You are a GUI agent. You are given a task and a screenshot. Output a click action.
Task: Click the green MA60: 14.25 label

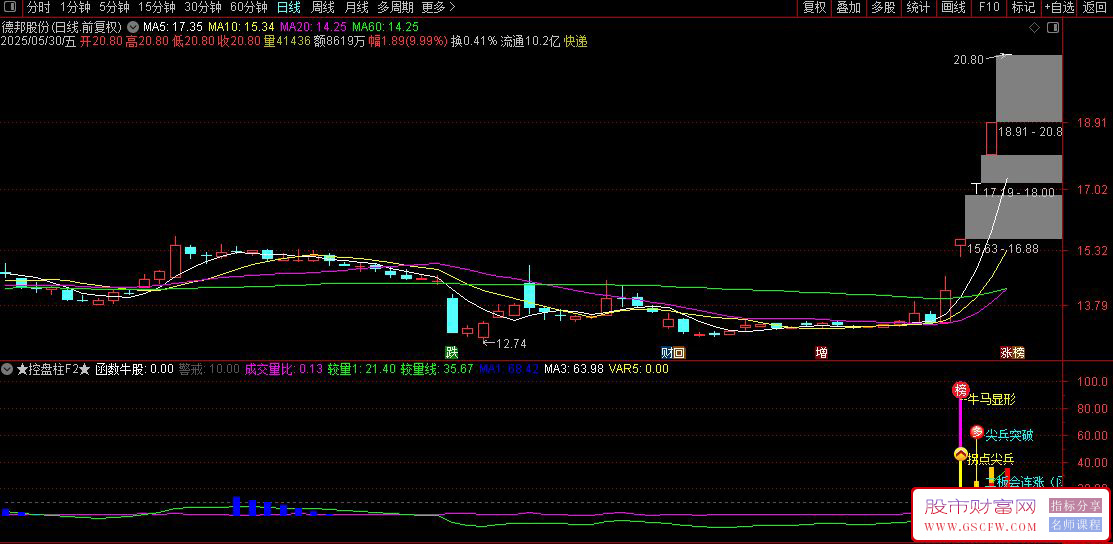point(385,27)
